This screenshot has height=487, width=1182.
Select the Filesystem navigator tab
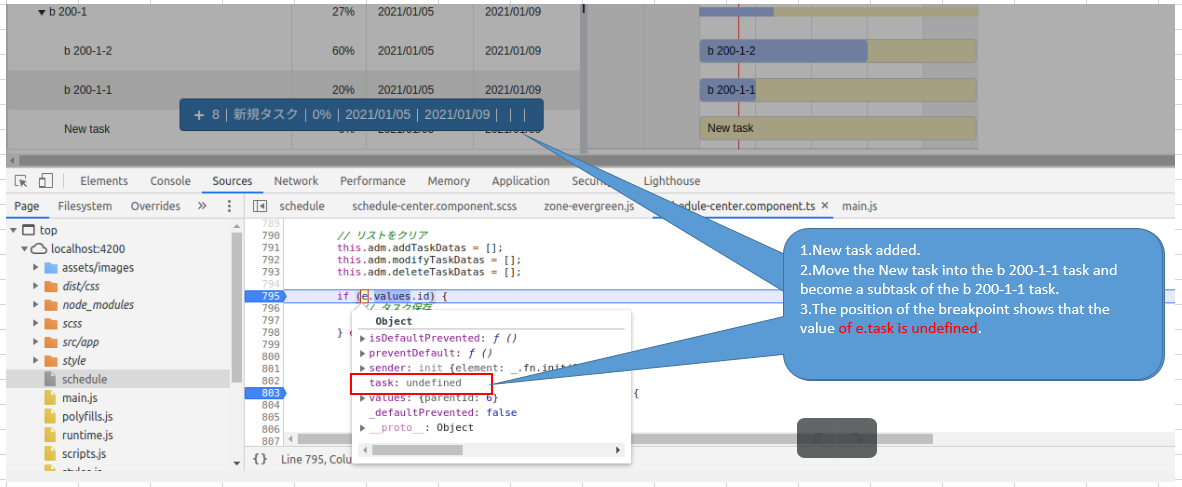[x=84, y=206]
